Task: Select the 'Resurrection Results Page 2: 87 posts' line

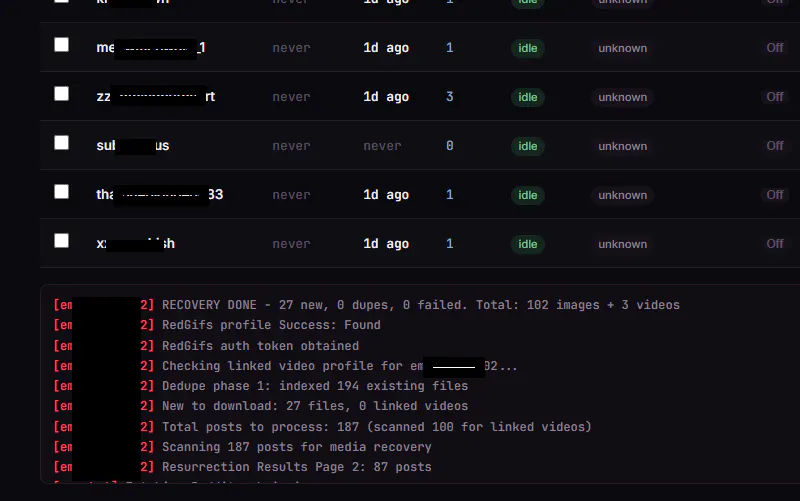Action: click(242, 467)
